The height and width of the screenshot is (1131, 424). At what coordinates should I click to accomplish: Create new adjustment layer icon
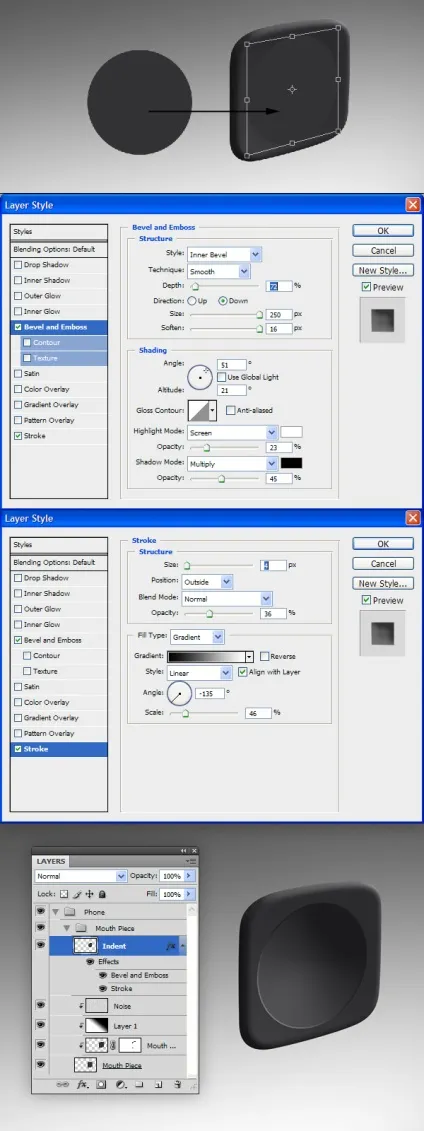120,1084
